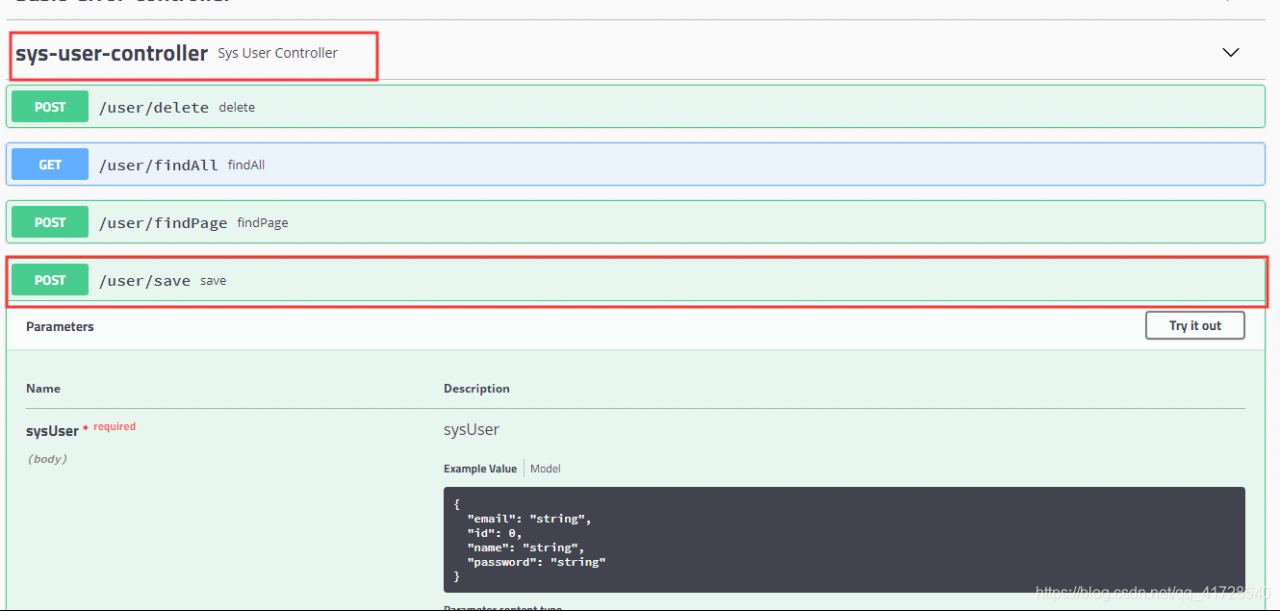
Task: Click the sysUser parameter name
Action: point(52,431)
